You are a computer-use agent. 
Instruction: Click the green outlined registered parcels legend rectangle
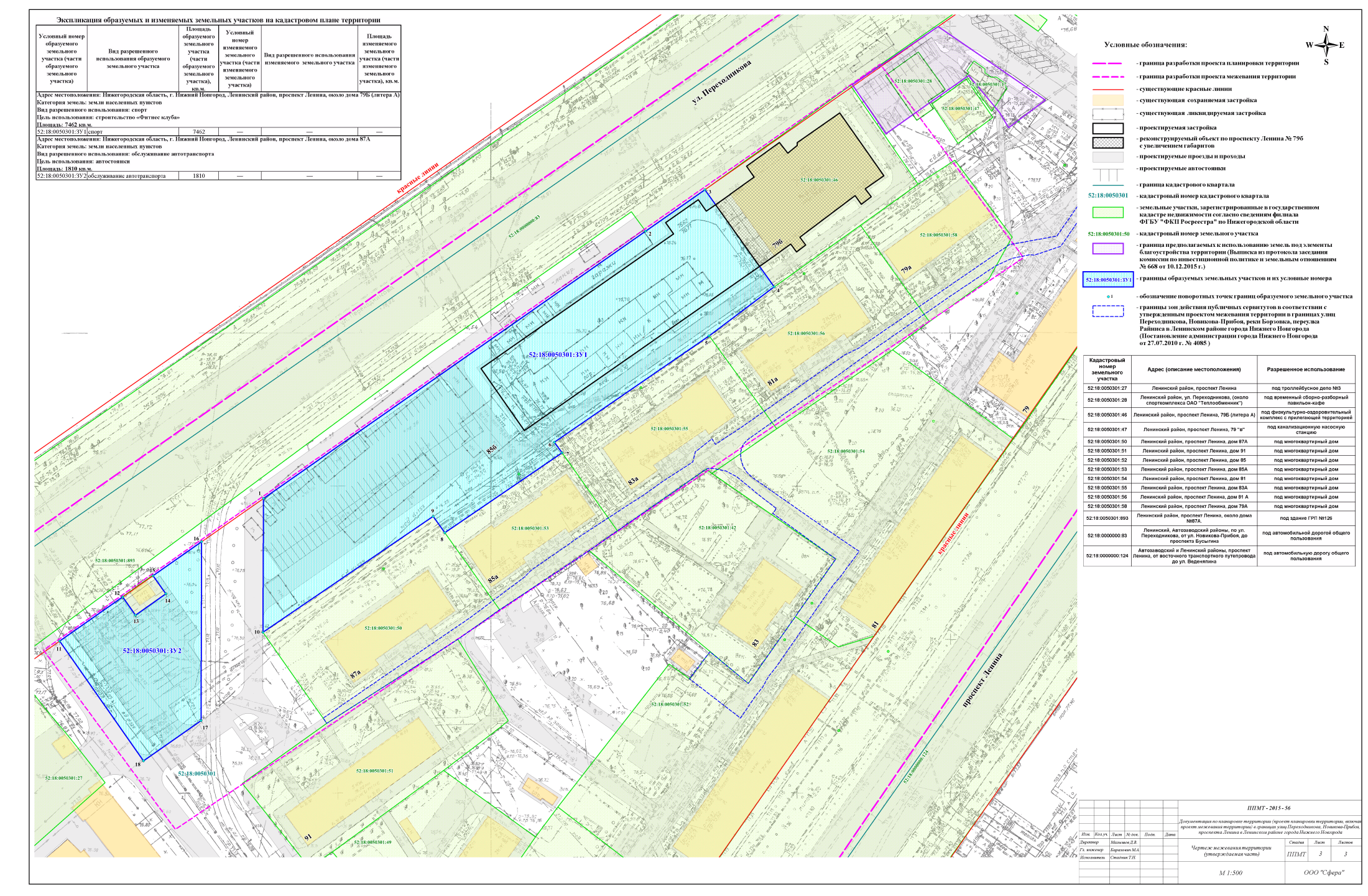click(x=1107, y=213)
